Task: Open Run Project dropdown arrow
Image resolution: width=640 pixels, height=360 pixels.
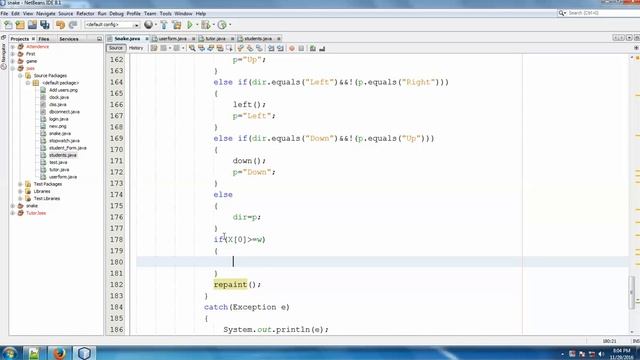Action: click(x=197, y=25)
